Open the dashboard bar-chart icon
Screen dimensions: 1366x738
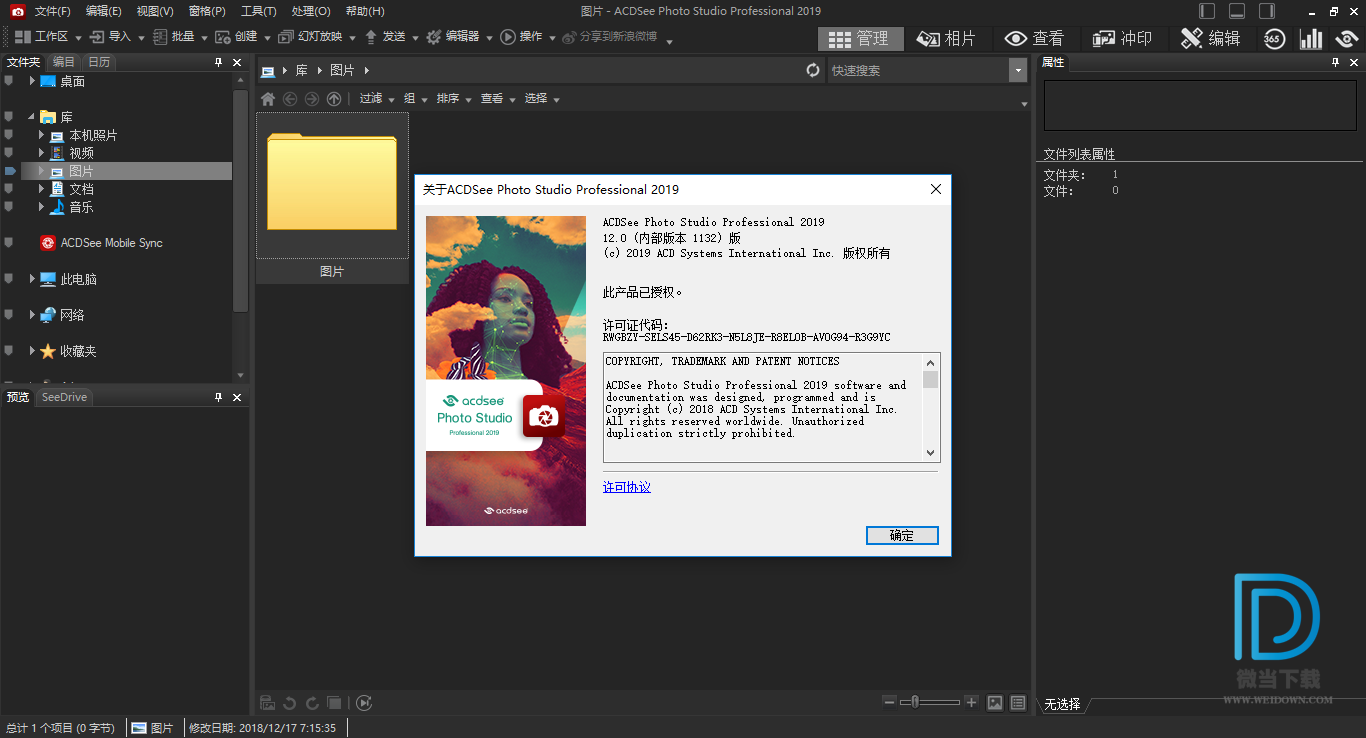coord(1310,38)
